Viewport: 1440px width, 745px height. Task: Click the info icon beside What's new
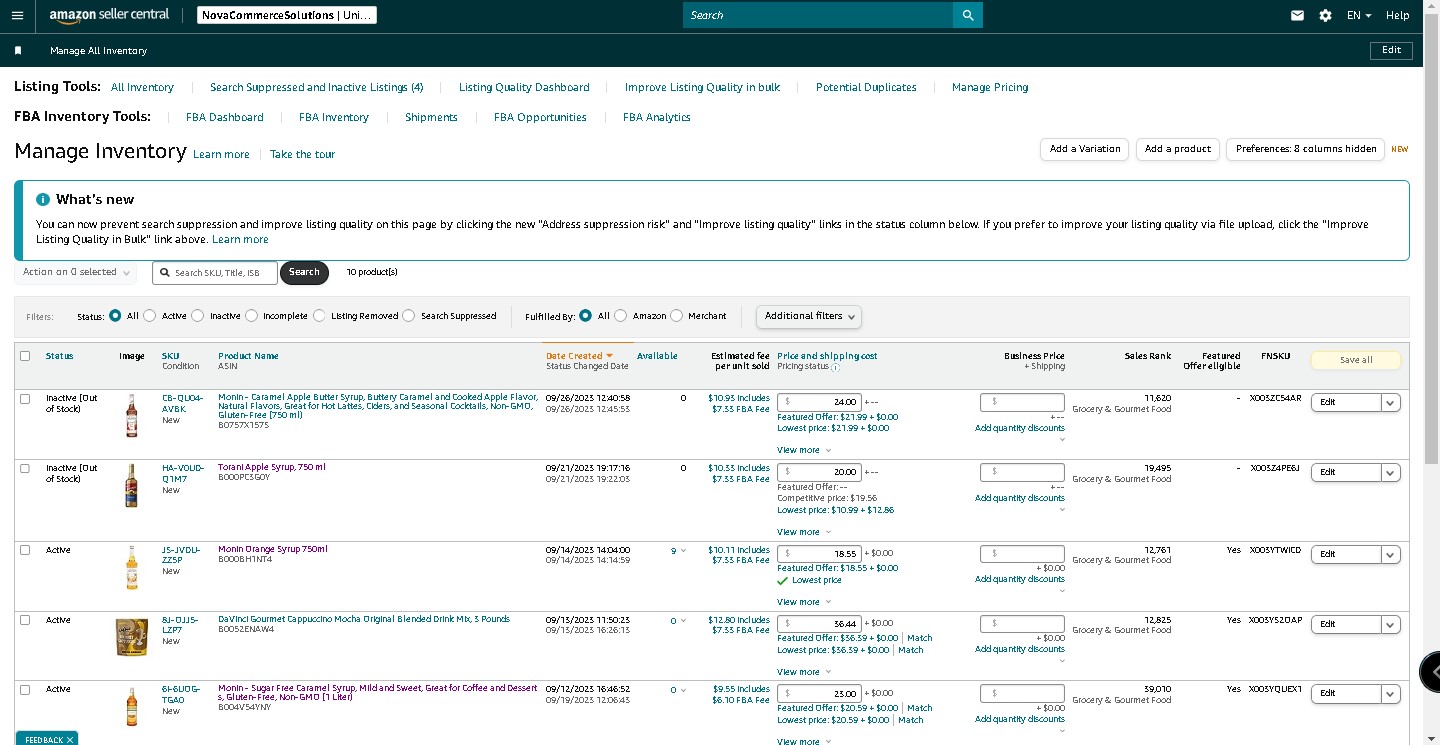[43, 199]
